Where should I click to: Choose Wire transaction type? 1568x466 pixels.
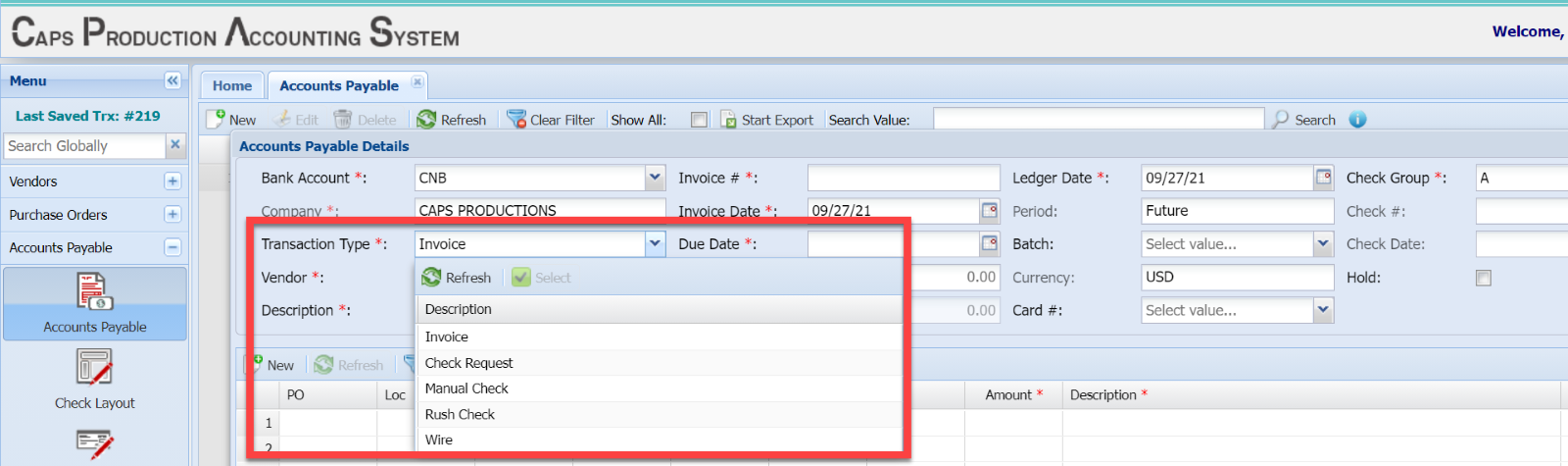[x=658, y=440]
